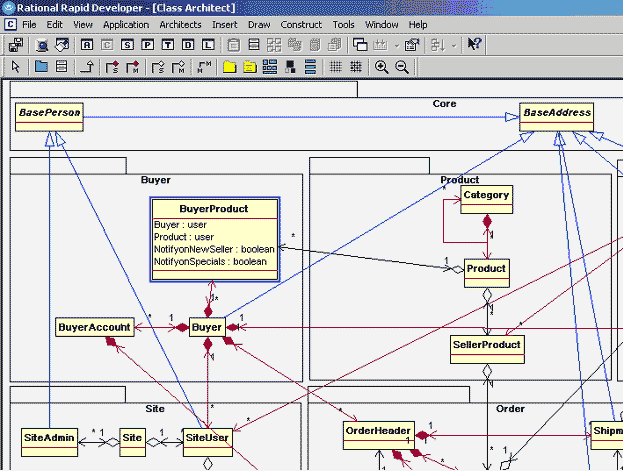The image size is (623, 471).
Task: Click the zoom in magnifier icon
Action: pyautogui.click(x=381, y=67)
